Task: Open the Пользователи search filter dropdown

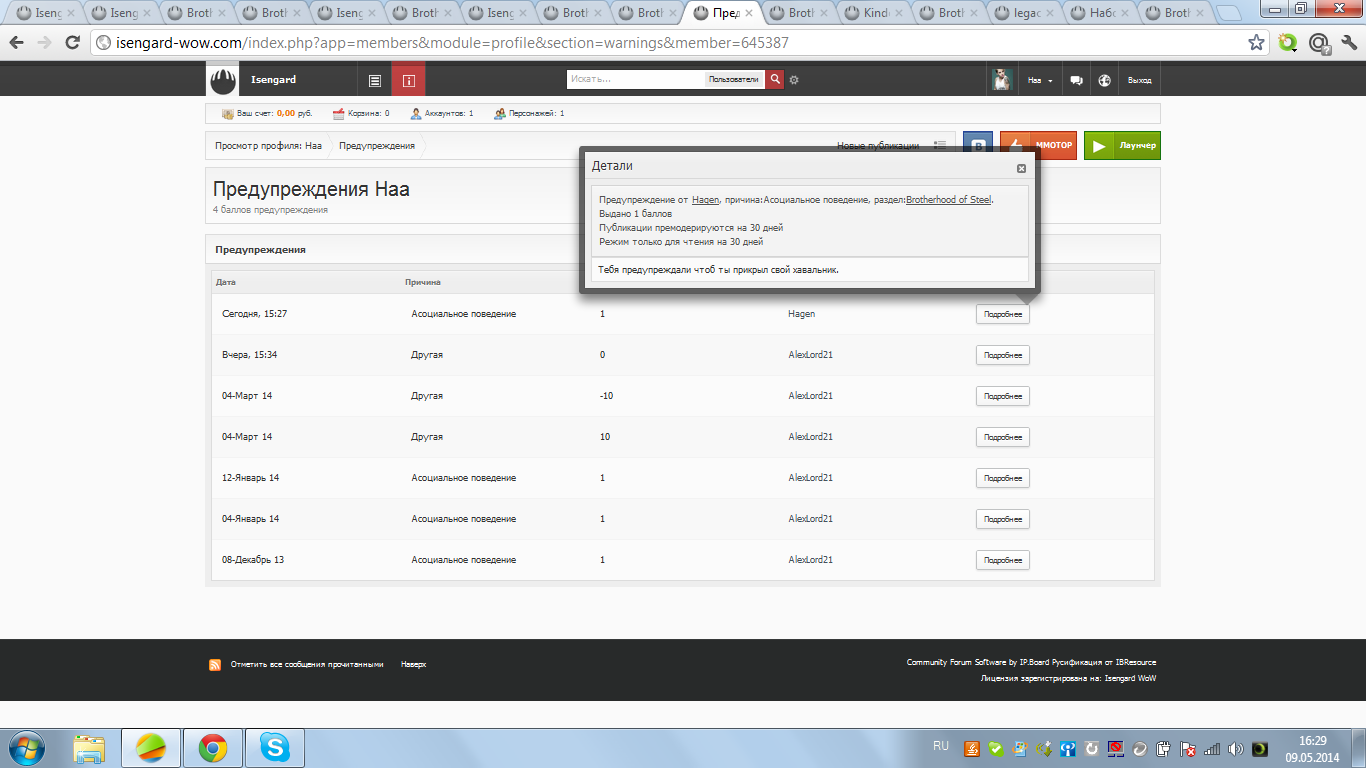Action: (x=733, y=79)
